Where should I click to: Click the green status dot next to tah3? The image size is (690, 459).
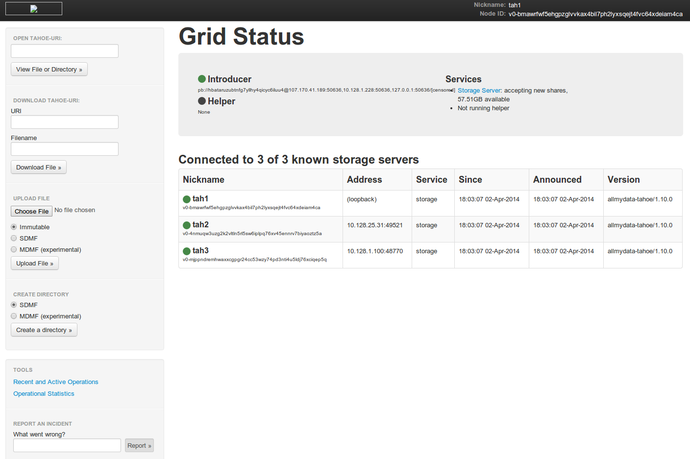[187, 251]
